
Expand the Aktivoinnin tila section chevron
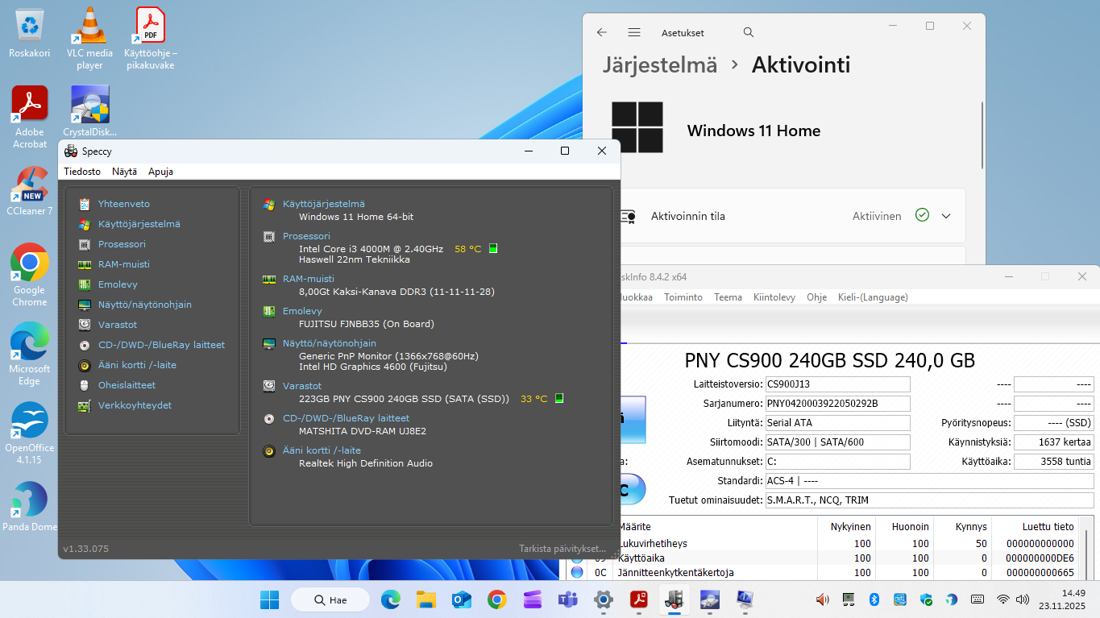tap(946, 216)
